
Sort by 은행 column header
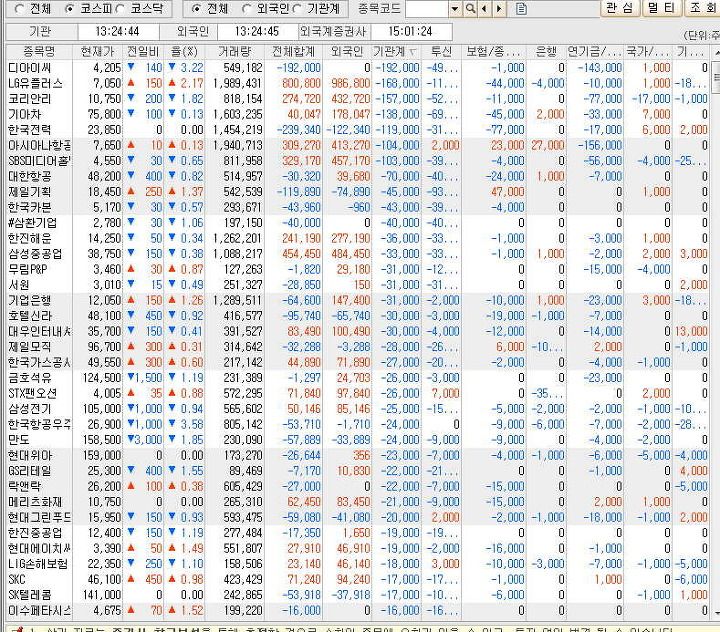546,52
